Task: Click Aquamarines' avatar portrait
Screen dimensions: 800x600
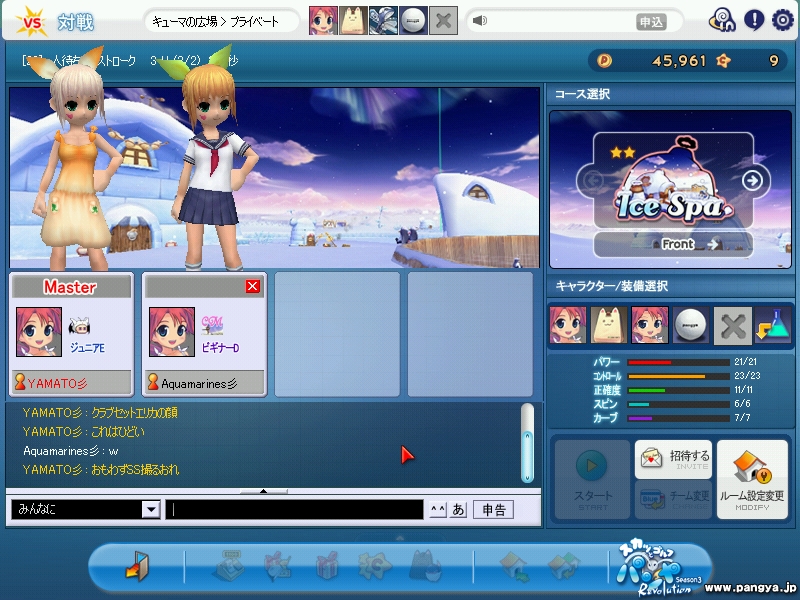Action: (171, 332)
